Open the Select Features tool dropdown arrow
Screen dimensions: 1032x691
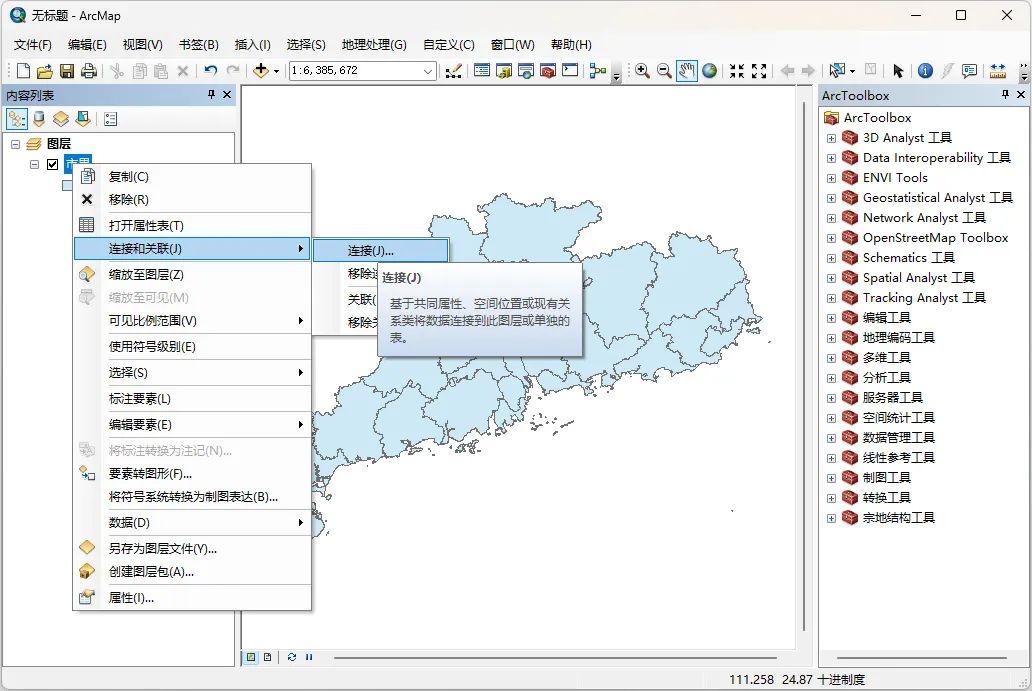852,71
